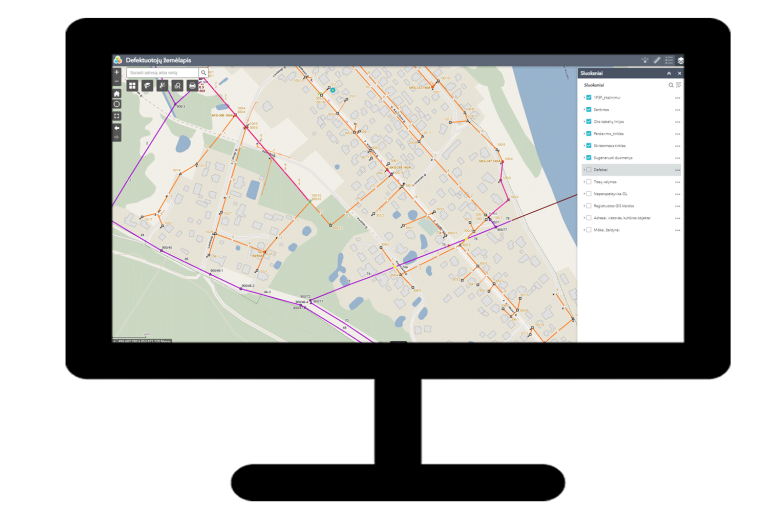This screenshot has width=768, height=512.
Task: Open the edit pencil tool in header
Action: 657,60
